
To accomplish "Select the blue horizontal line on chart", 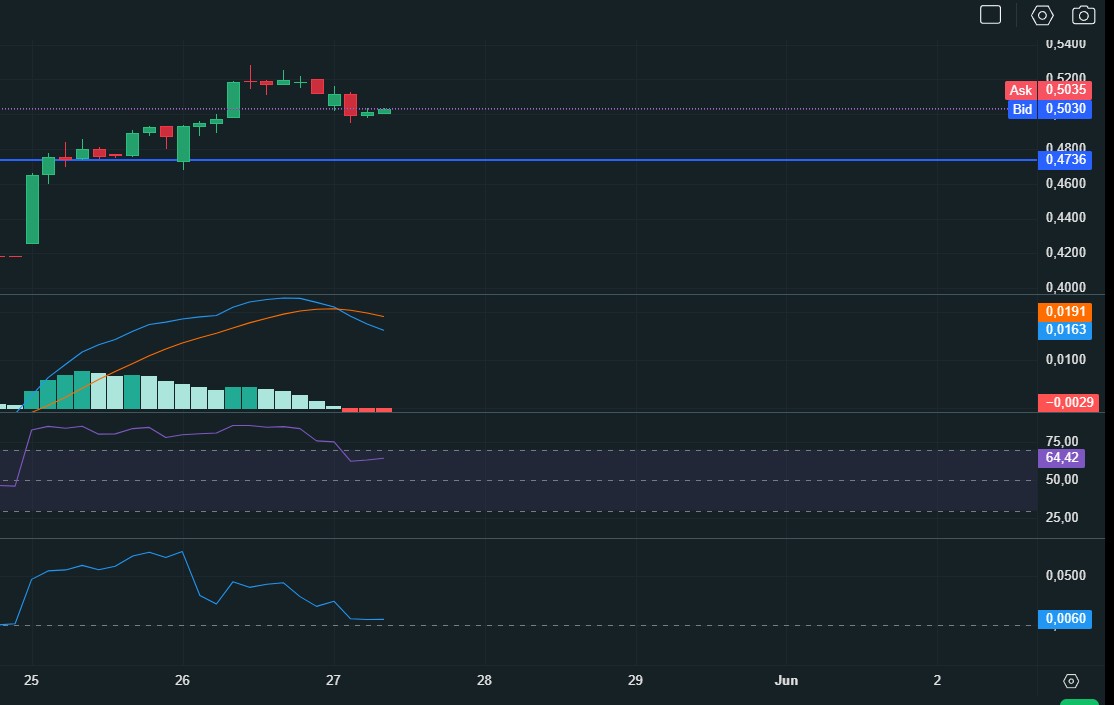I will click(519, 160).
